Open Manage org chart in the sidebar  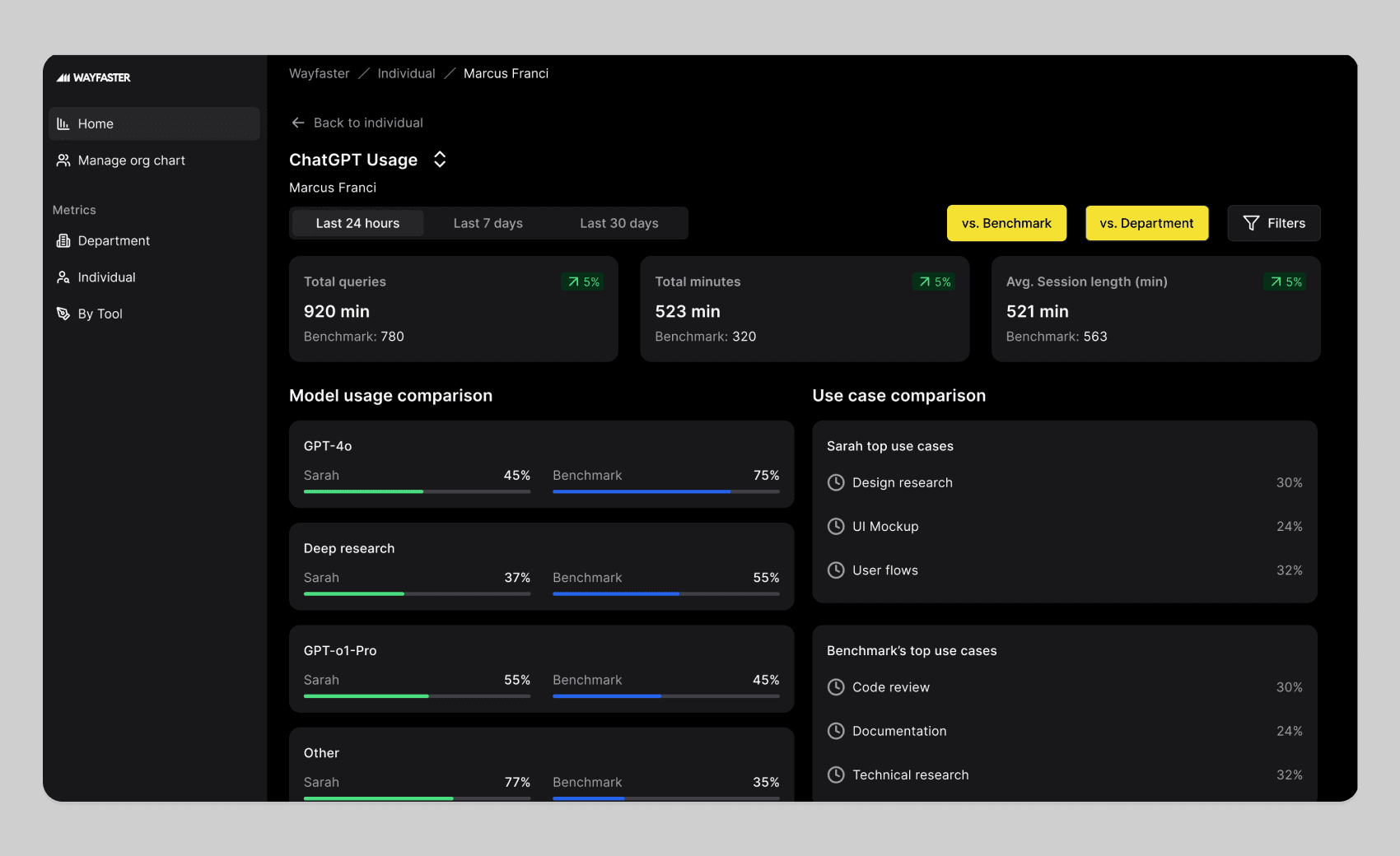pos(154,160)
